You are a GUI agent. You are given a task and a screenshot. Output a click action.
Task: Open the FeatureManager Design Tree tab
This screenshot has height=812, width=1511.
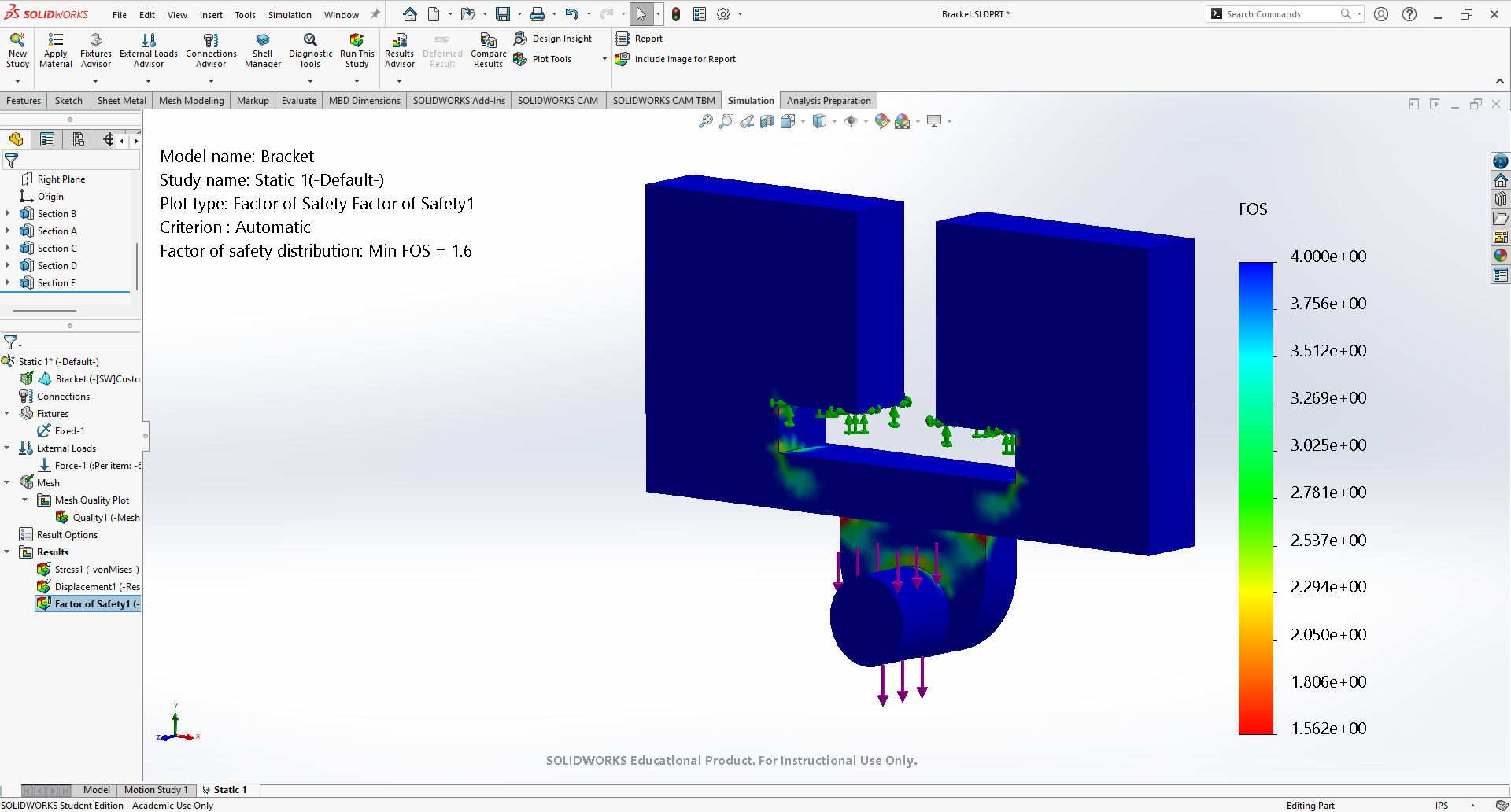coord(17,139)
